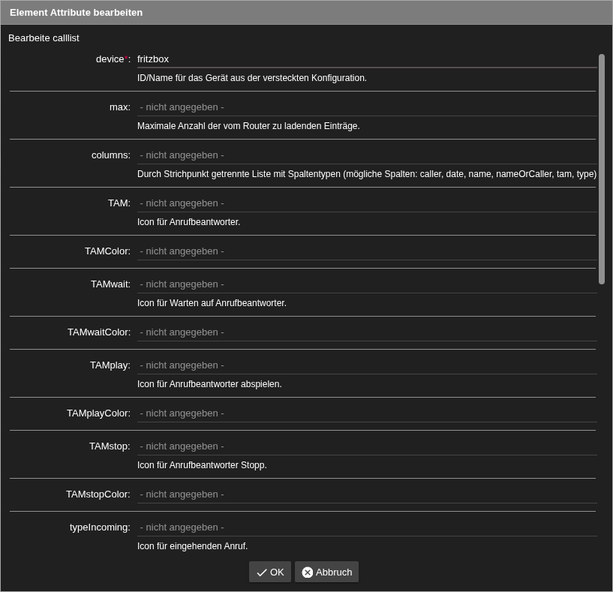Click the TAMwait input field
Screen dimensions: 613x592
(x=367, y=284)
